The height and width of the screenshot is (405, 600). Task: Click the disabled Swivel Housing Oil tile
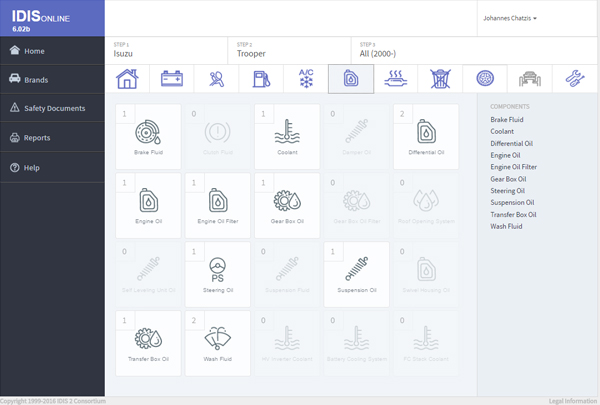[426, 274]
